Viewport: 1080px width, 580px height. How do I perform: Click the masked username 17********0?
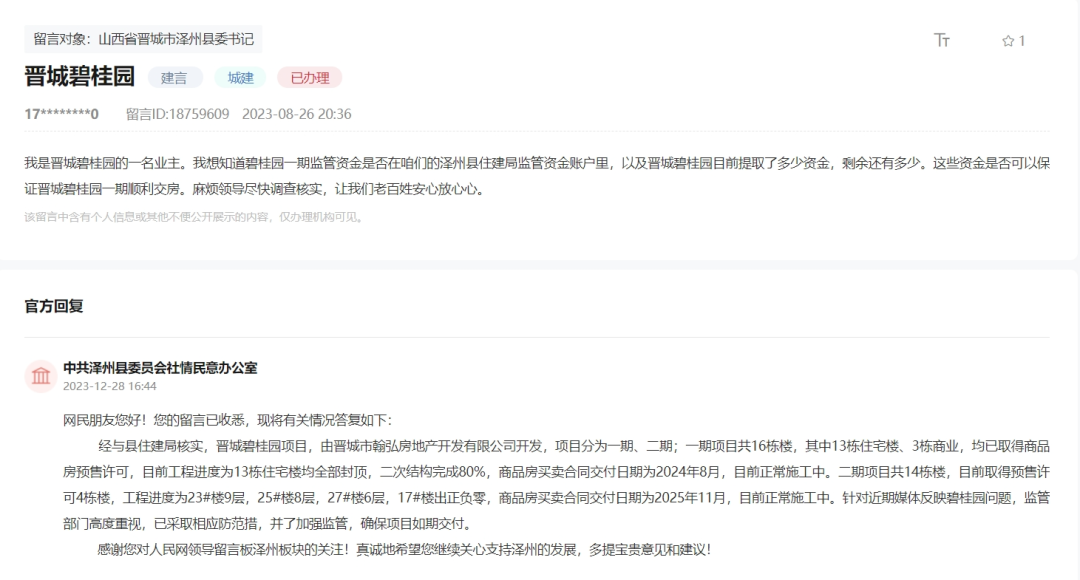tap(61, 114)
